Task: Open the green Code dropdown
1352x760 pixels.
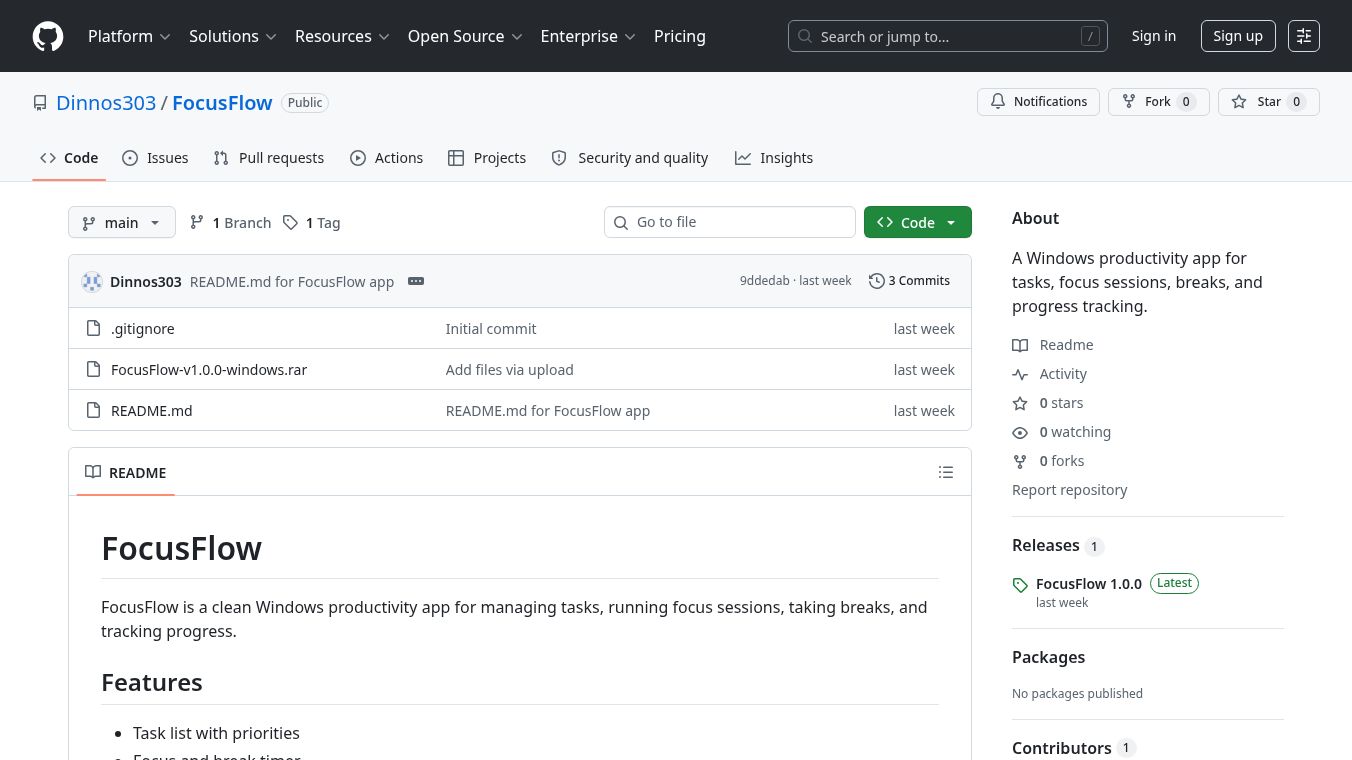Action: [x=917, y=222]
